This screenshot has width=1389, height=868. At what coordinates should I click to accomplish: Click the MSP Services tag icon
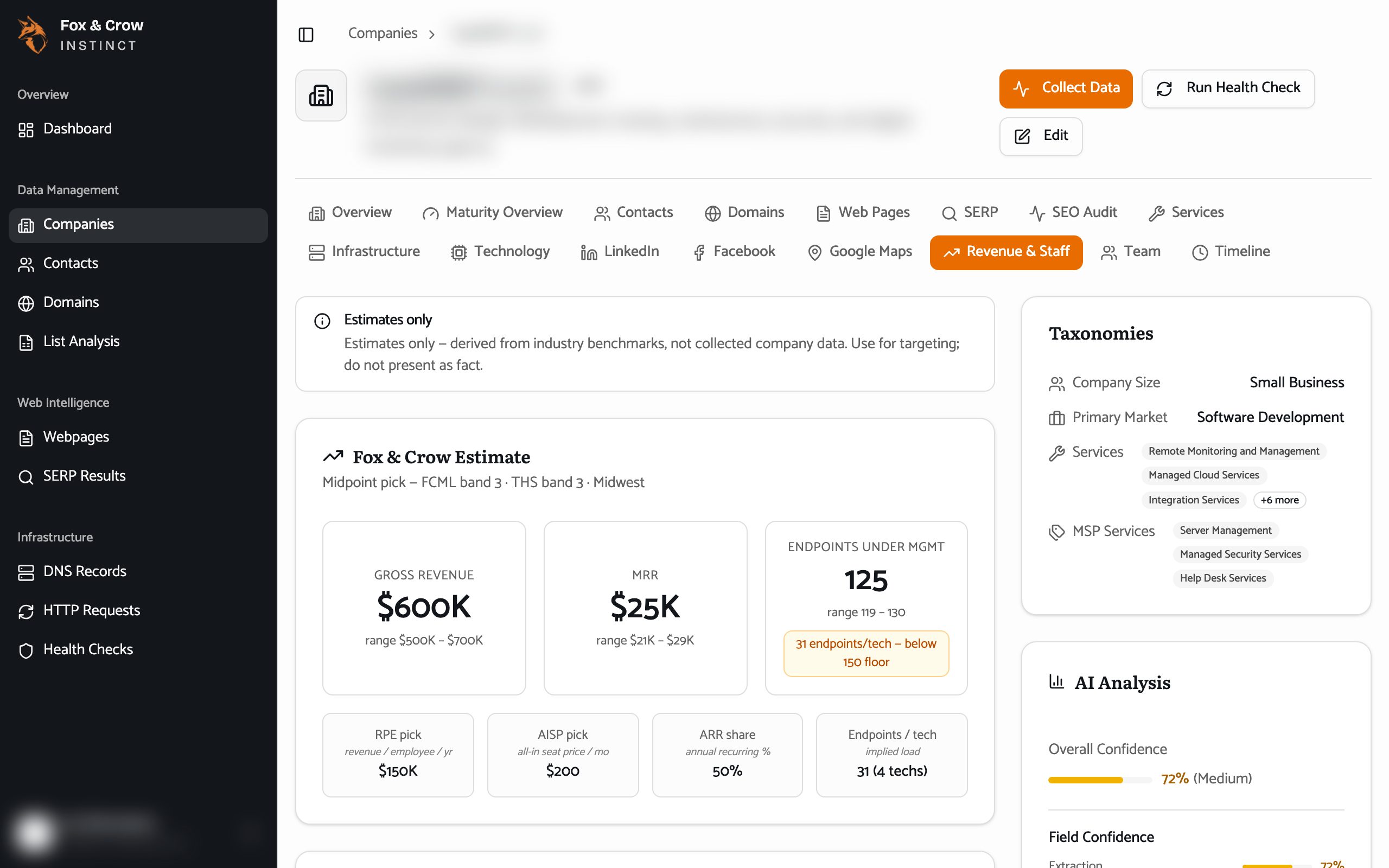pyautogui.click(x=1057, y=532)
